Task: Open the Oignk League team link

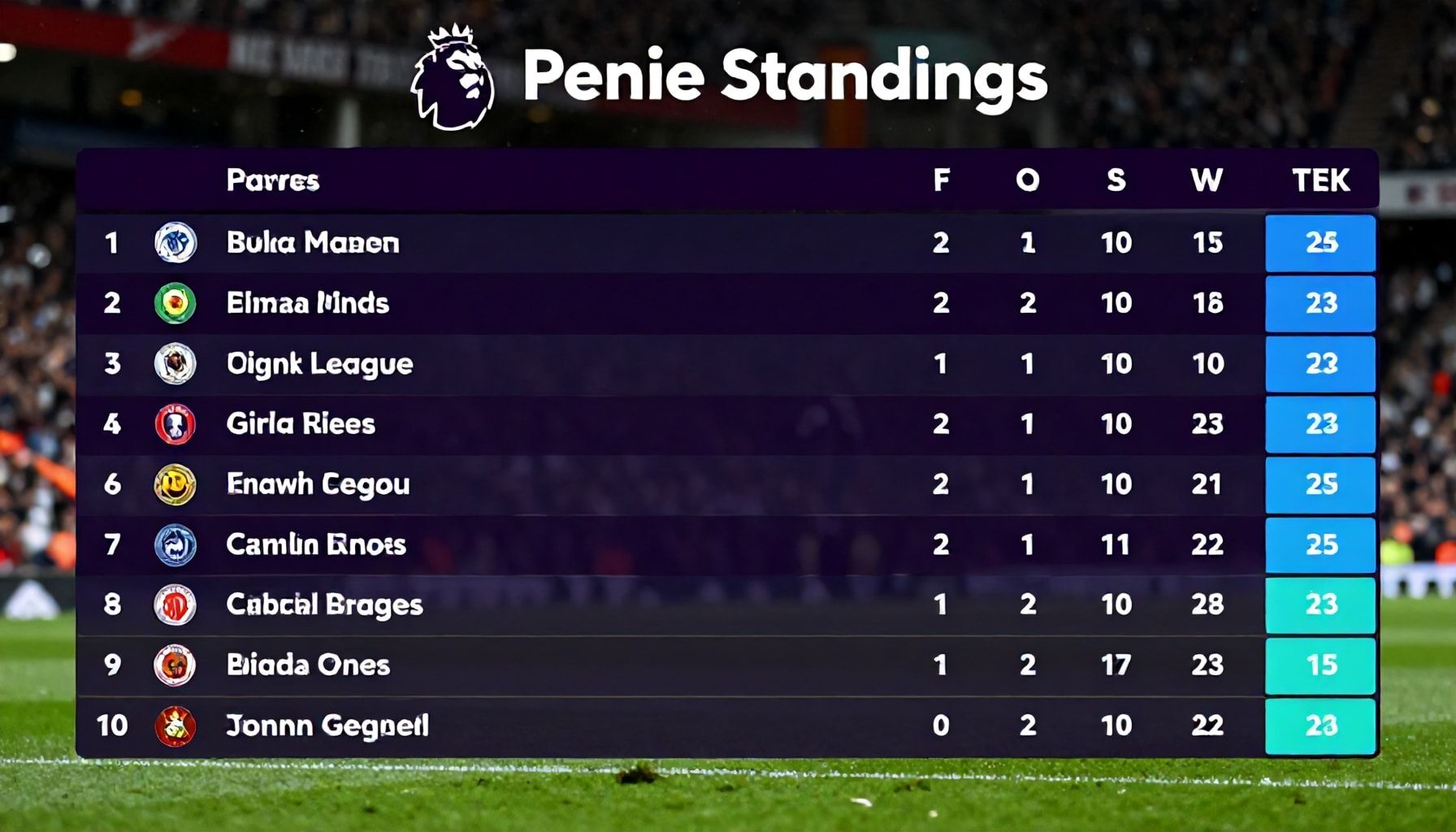Action: pyautogui.click(x=319, y=363)
